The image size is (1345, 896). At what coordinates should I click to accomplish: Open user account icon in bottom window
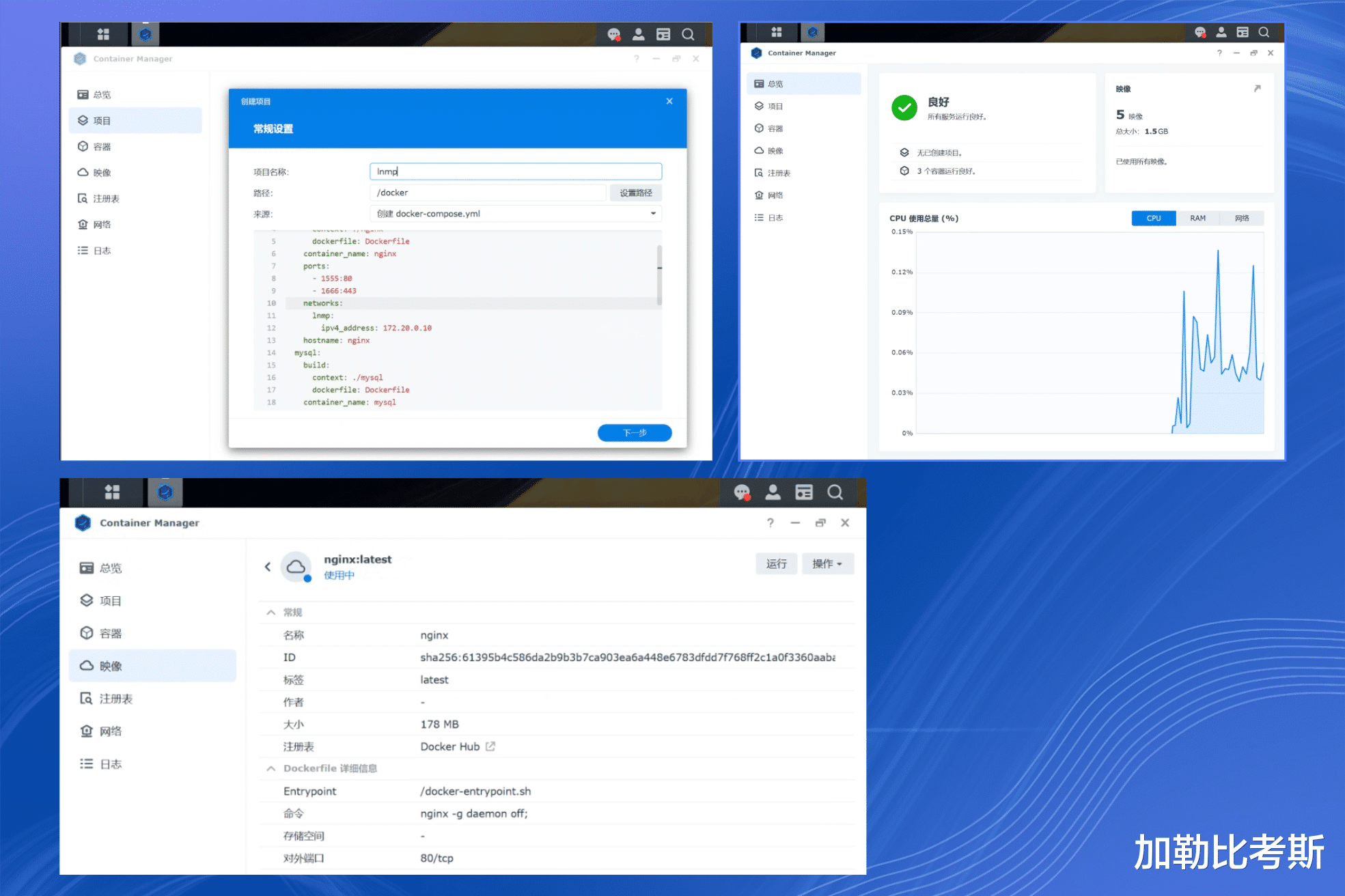click(773, 492)
